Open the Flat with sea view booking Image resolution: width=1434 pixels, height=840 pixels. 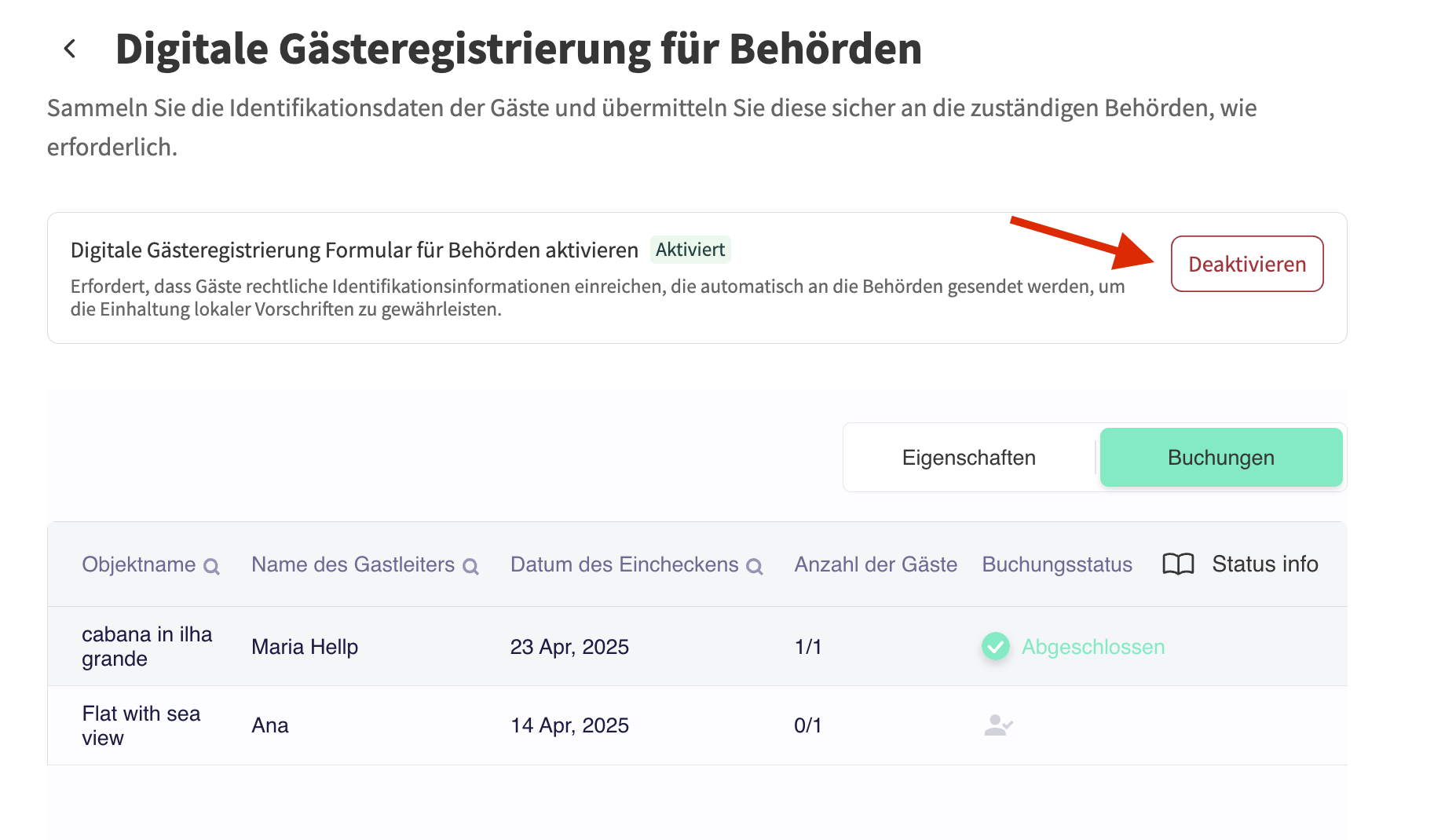pyautogui.click(x=141, y=725)
